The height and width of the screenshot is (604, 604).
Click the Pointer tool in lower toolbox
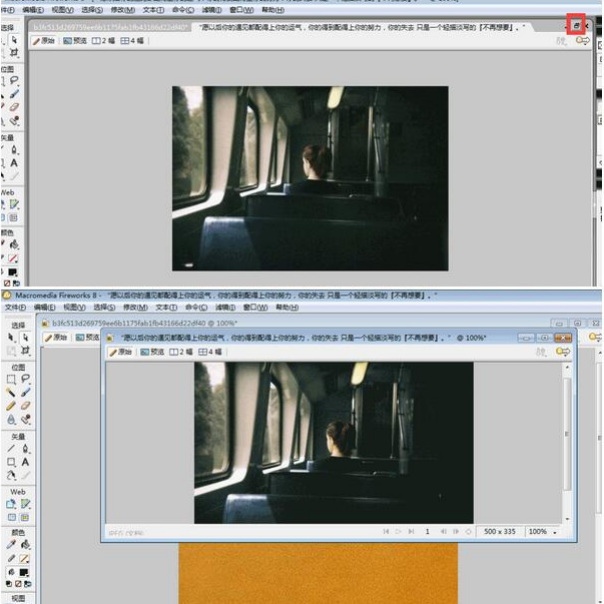tap(11, 338)
